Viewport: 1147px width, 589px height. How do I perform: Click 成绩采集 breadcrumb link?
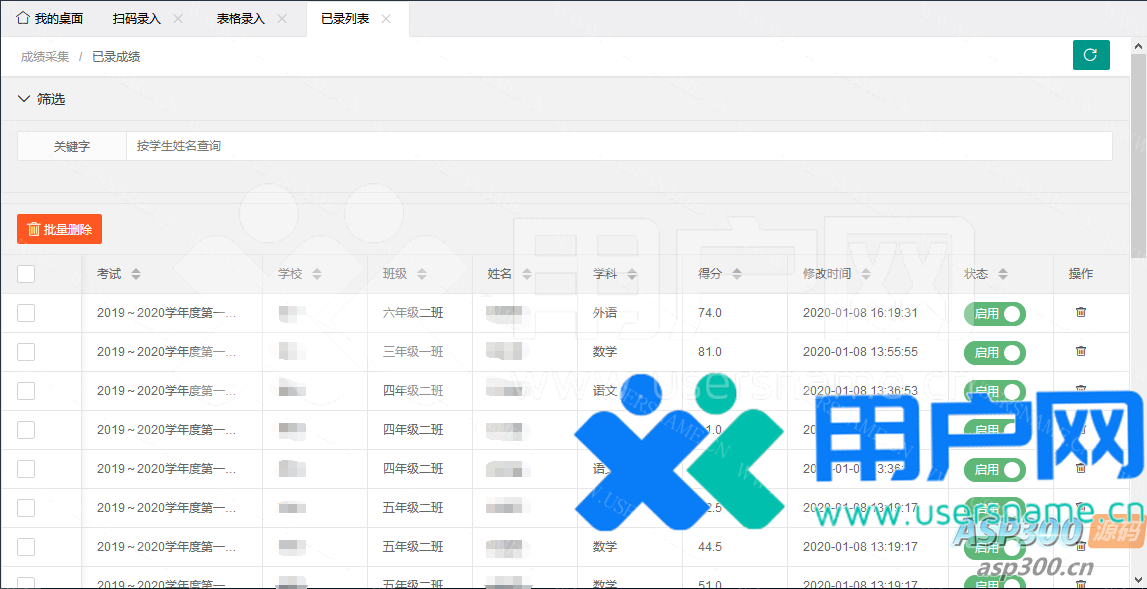pos(45,57)
